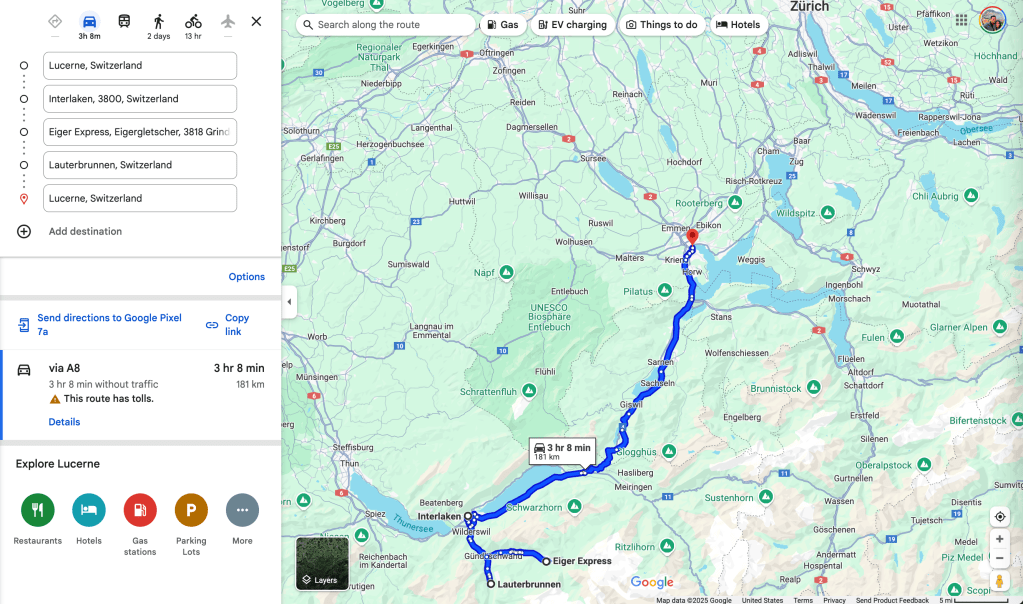Collapse the side panel arrow

(x=289, y=302)
